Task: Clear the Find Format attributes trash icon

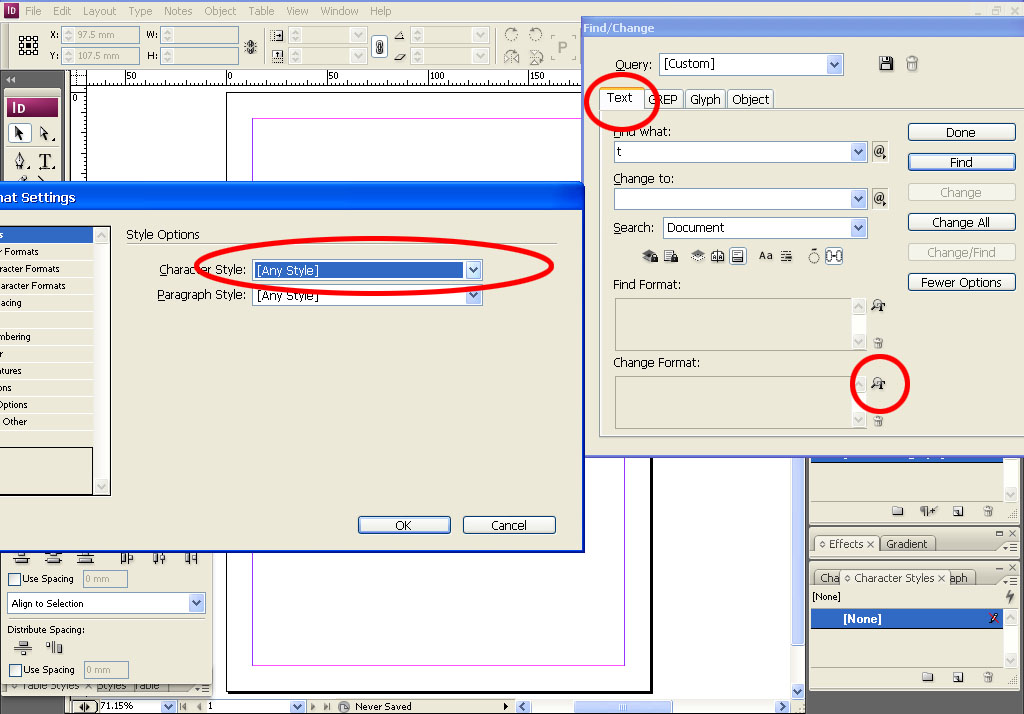Action: [x=878, y=342]
